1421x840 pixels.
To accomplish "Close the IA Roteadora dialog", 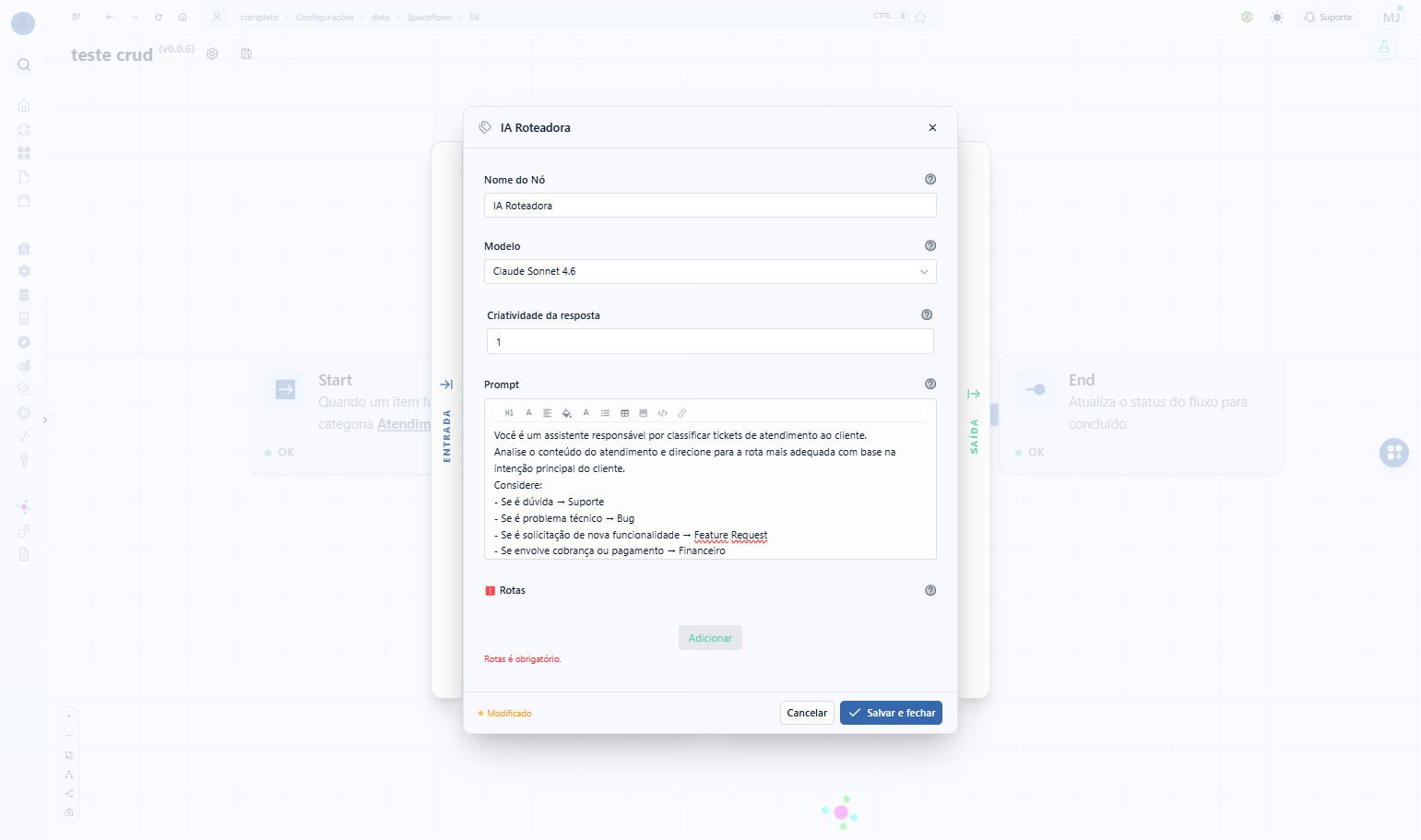I will [932, 128].
